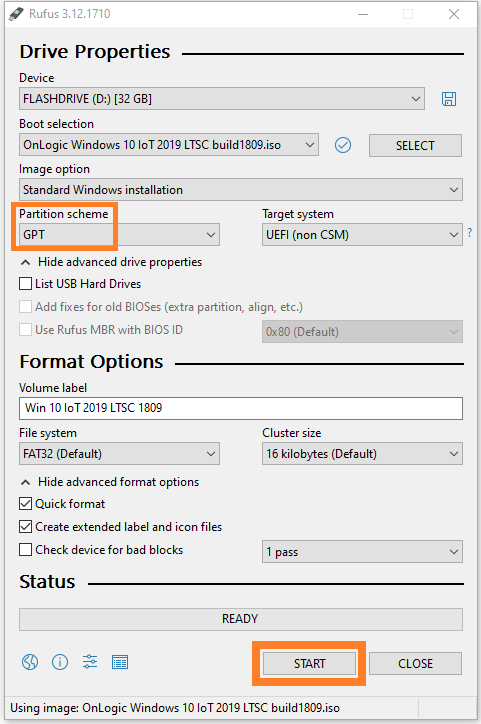Open the File system FAT32 dropdown
This screenshot has width=481, height=724.
pyautogui.click(x=119, y=453)
